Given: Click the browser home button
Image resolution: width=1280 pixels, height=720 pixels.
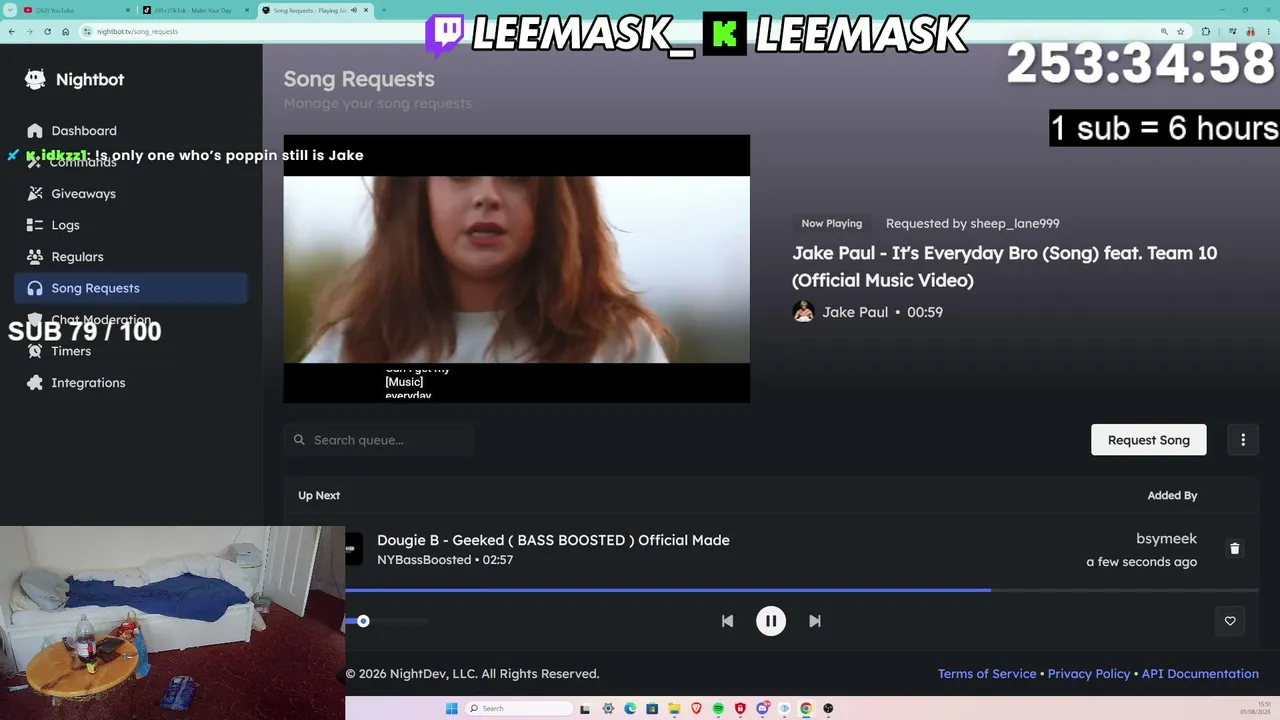Looking at the screenshot, I should point(65,32).
